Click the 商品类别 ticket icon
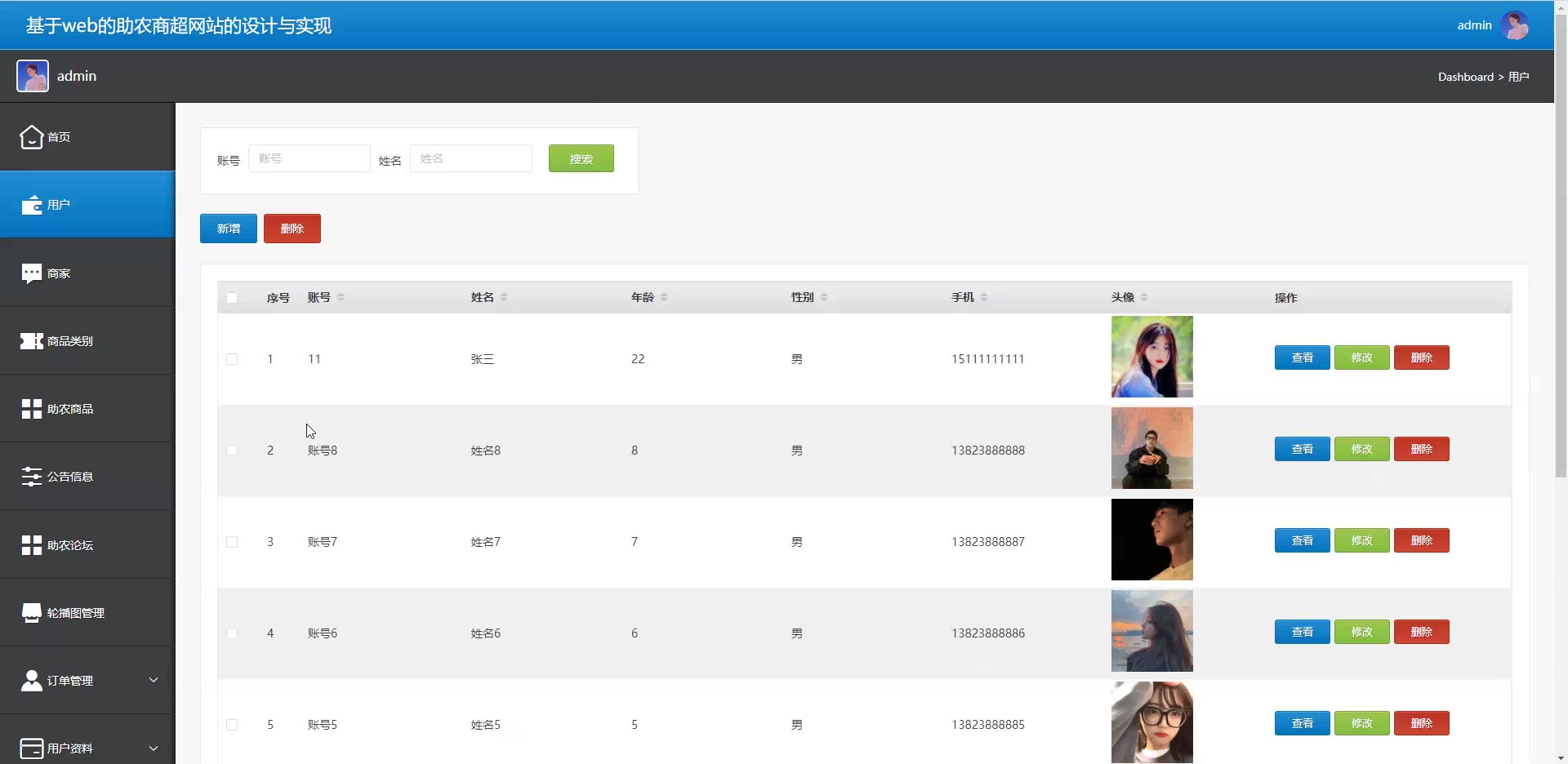Screen dimensions: 1568x764 [x=31, y=341]
